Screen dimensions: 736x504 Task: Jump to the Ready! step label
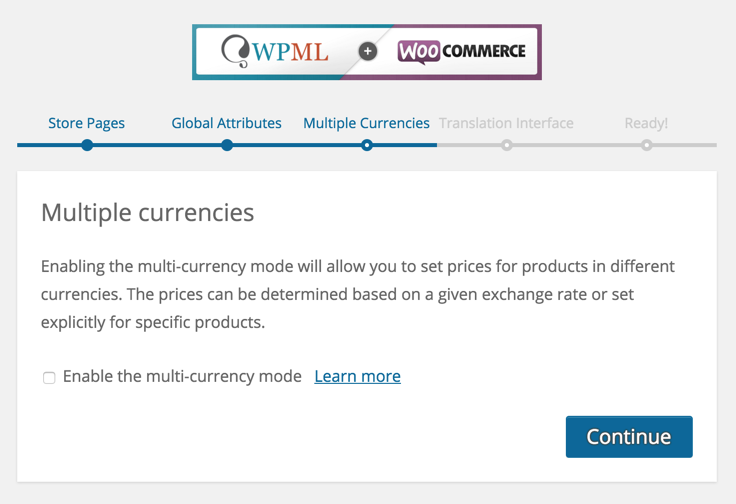point(646,123)
